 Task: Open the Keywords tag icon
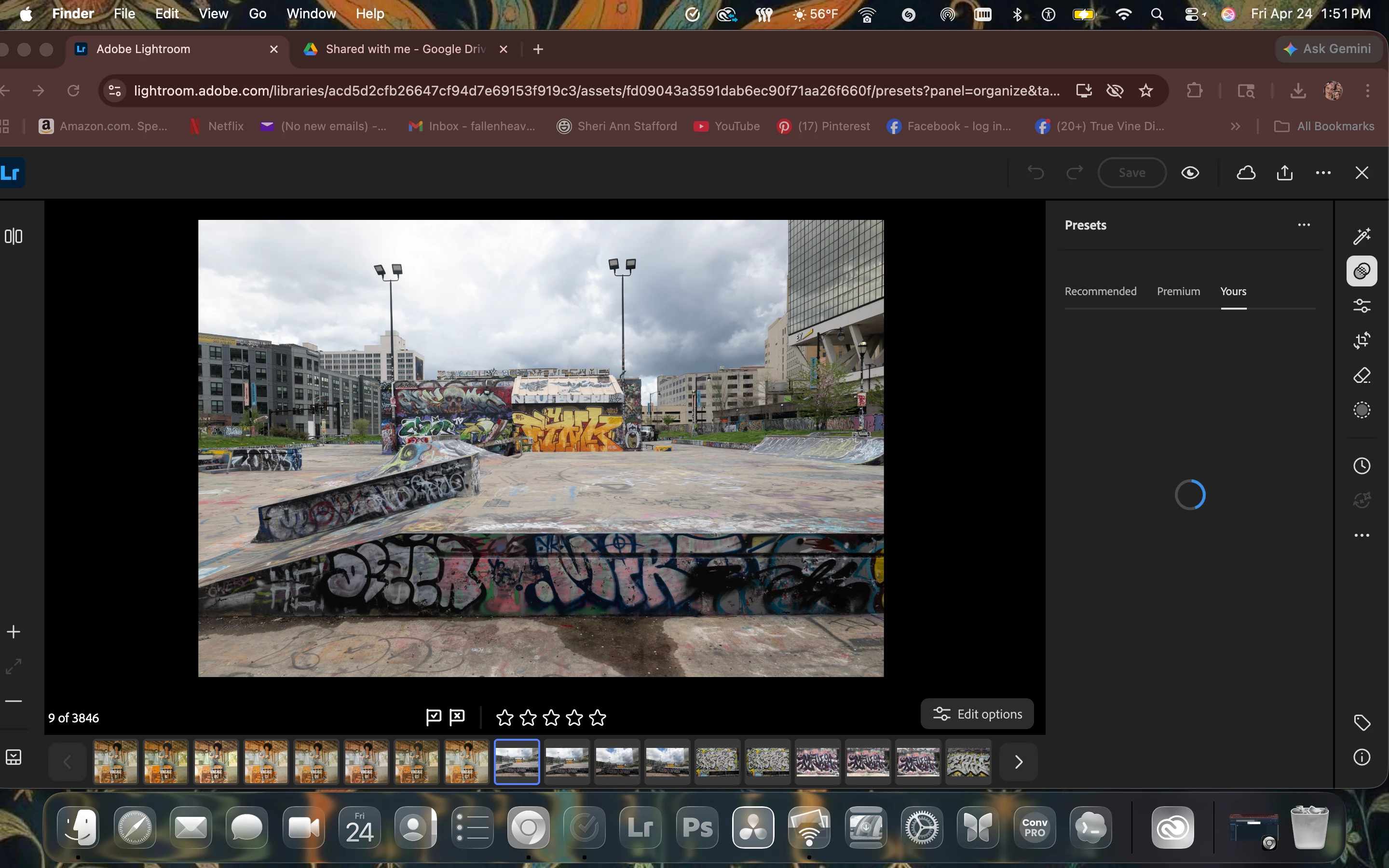click(x=1362, y=722)
